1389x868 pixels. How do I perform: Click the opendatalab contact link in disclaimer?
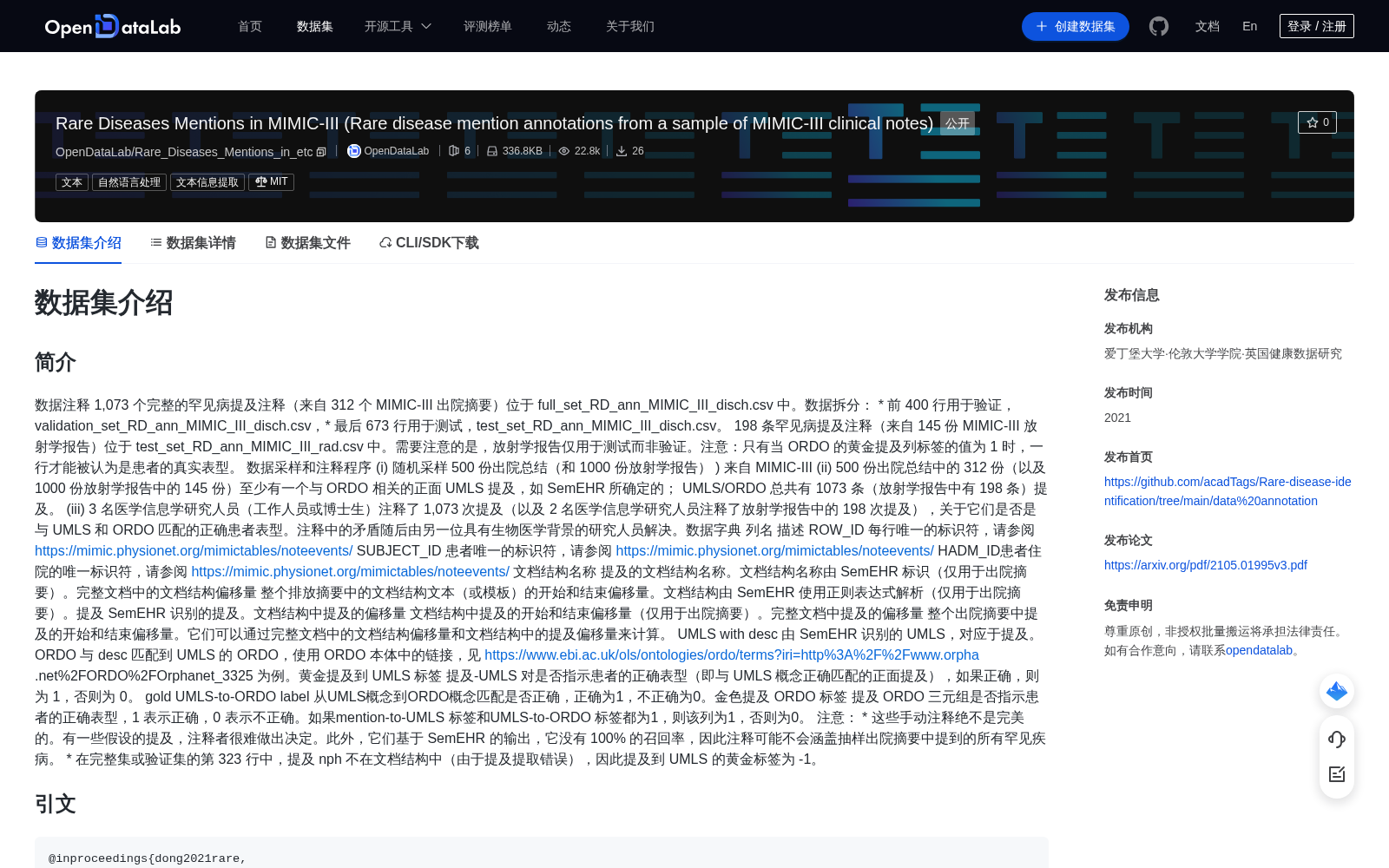[1259, 650]
